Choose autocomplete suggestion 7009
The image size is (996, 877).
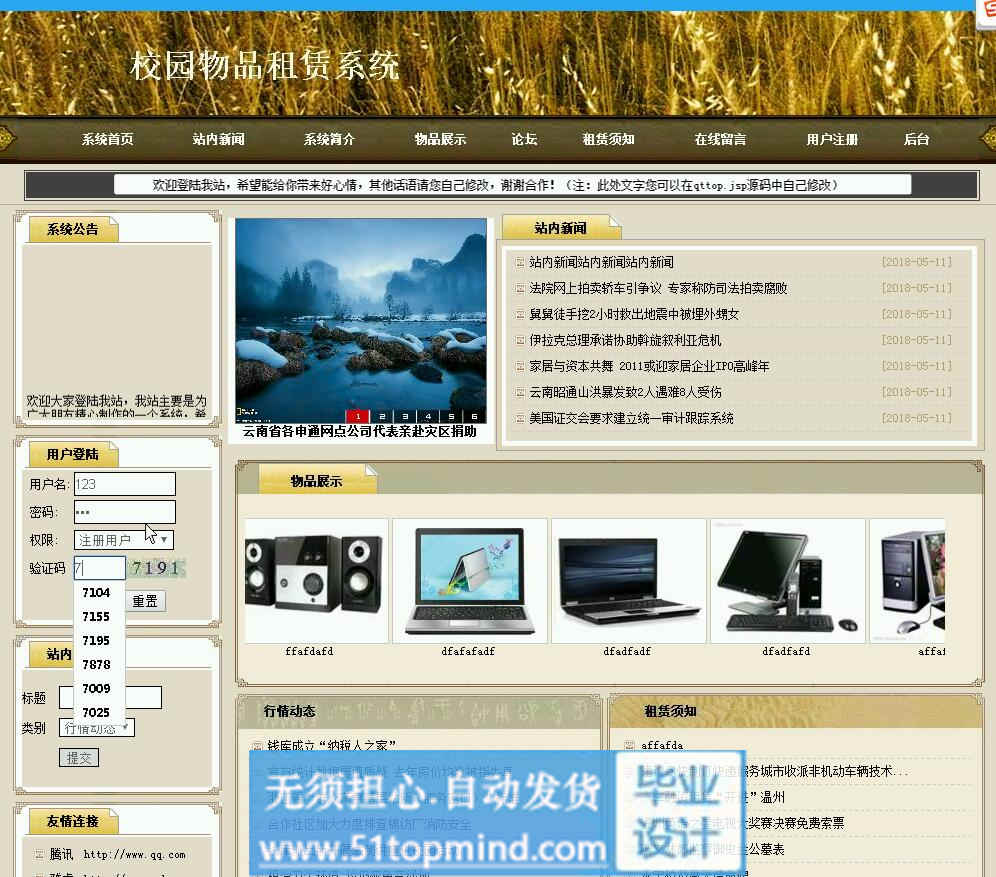pos(96,688)
